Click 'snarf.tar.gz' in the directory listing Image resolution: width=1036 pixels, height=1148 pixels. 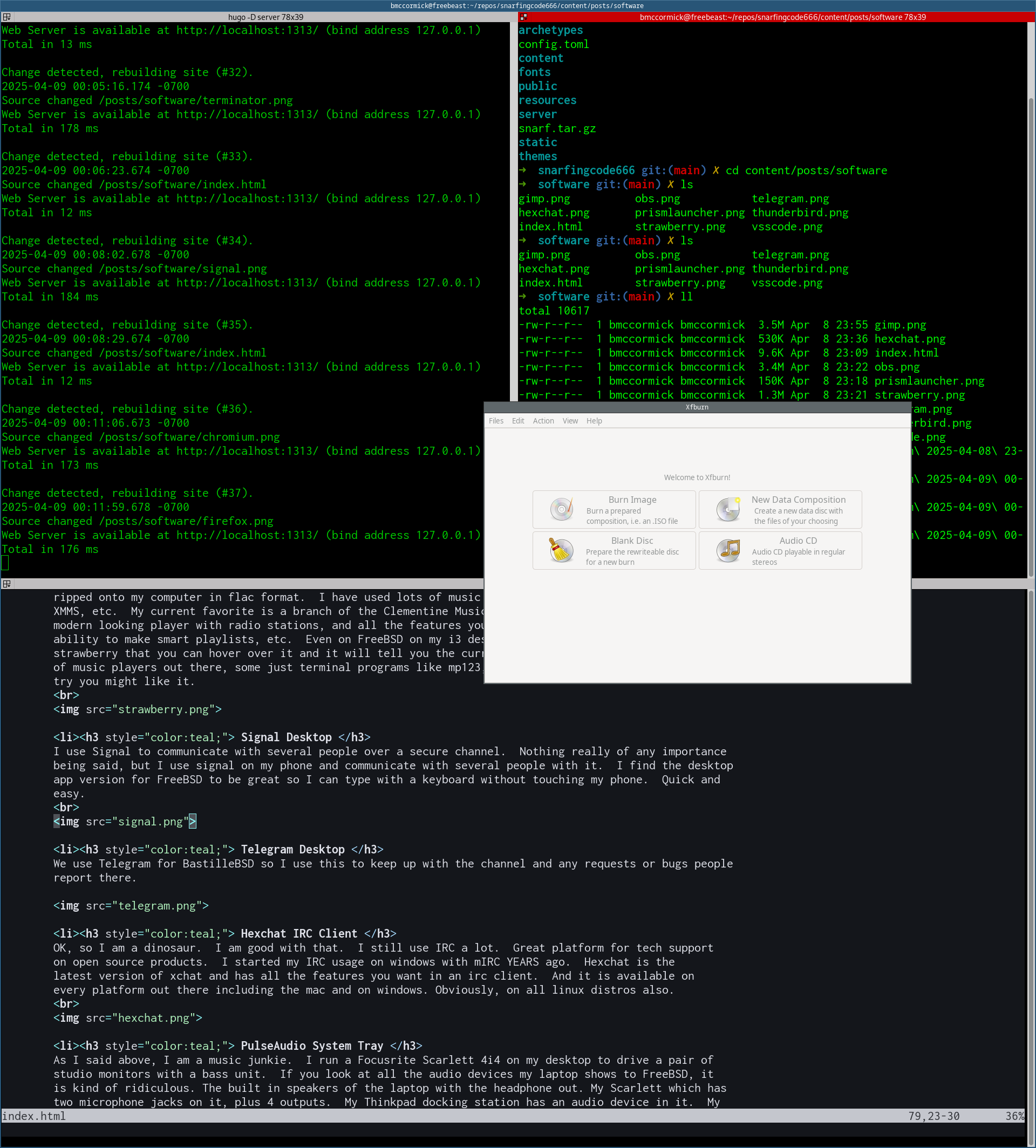[x=557, y=128]
